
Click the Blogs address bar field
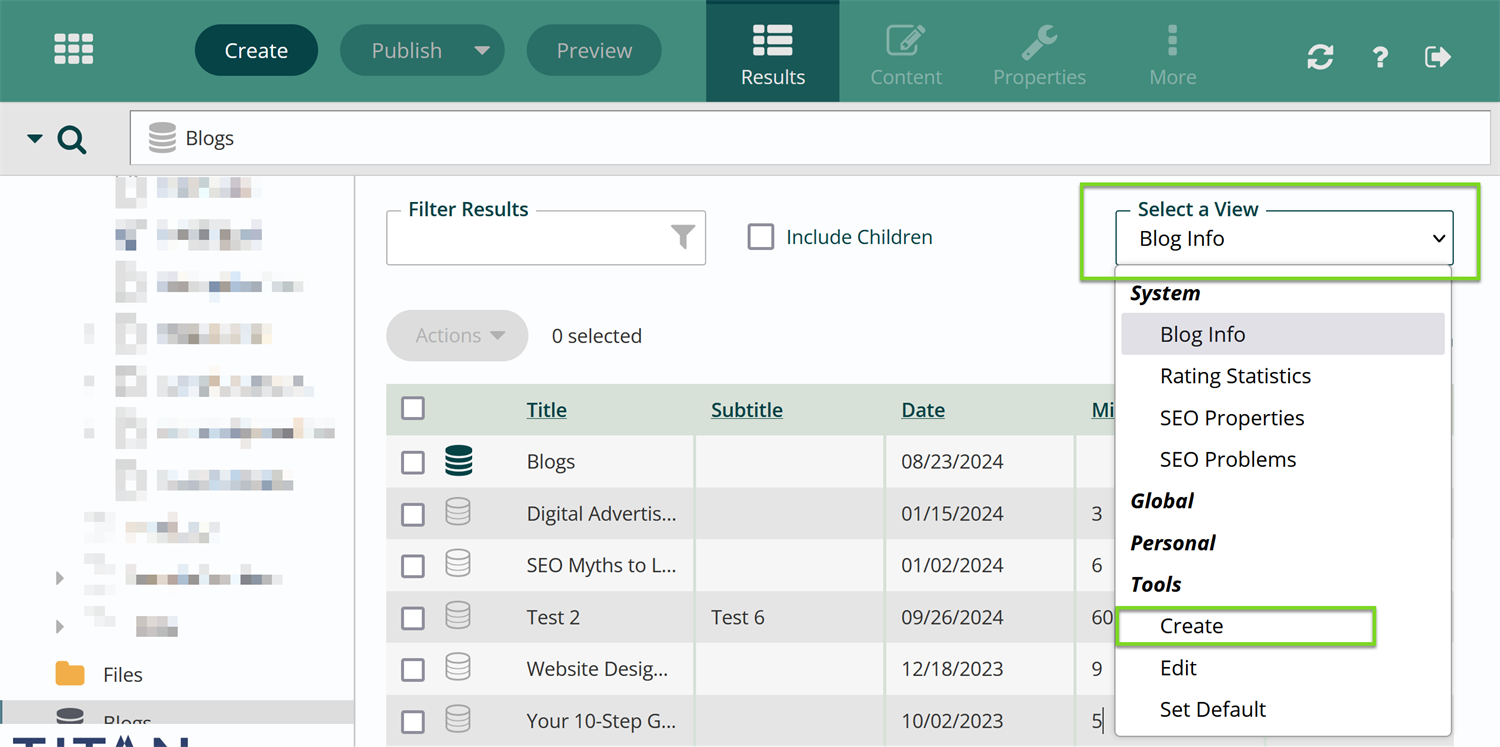point(810,138)
